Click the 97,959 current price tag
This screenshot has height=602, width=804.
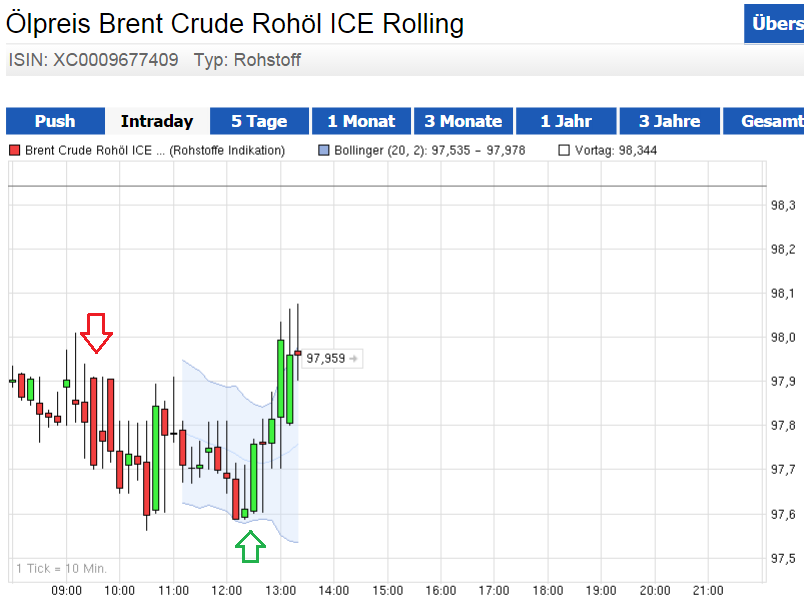click(332, 358)
